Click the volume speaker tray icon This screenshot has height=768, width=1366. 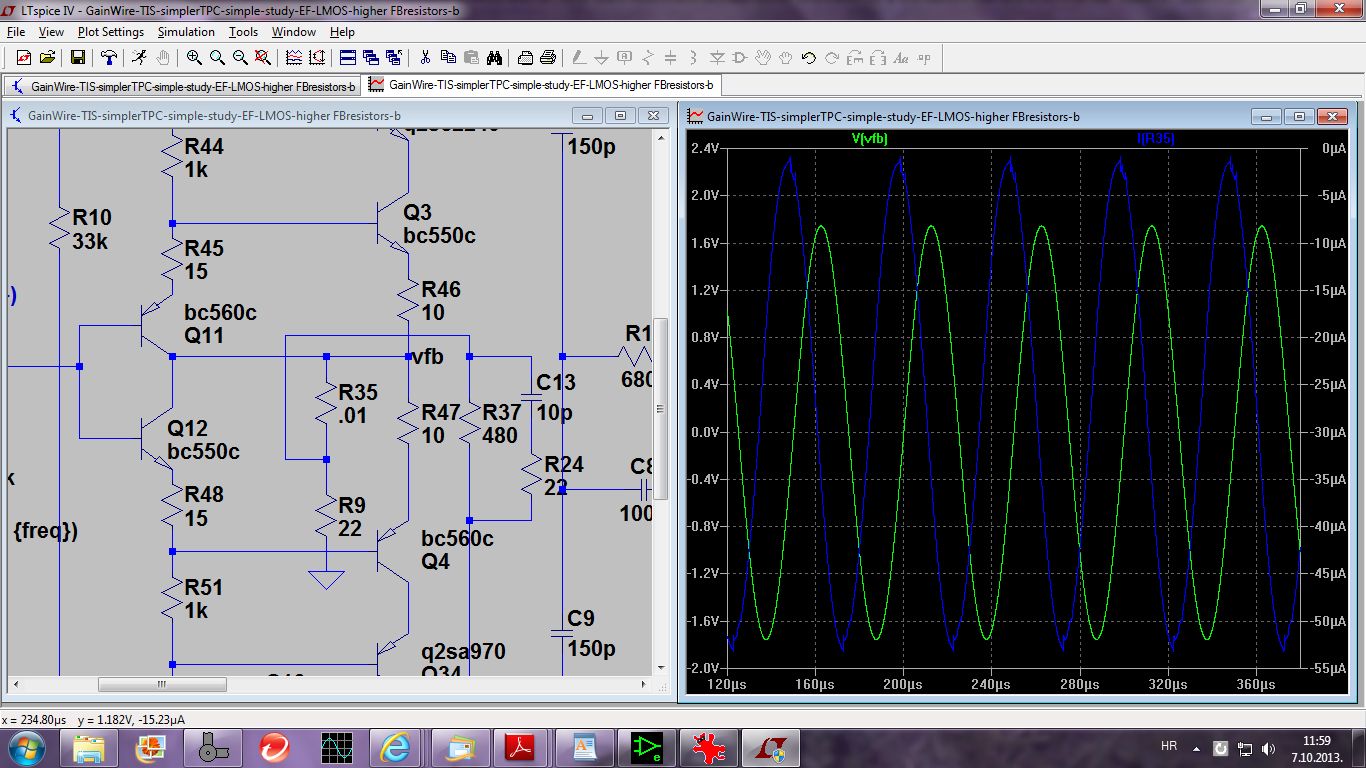1269,748
